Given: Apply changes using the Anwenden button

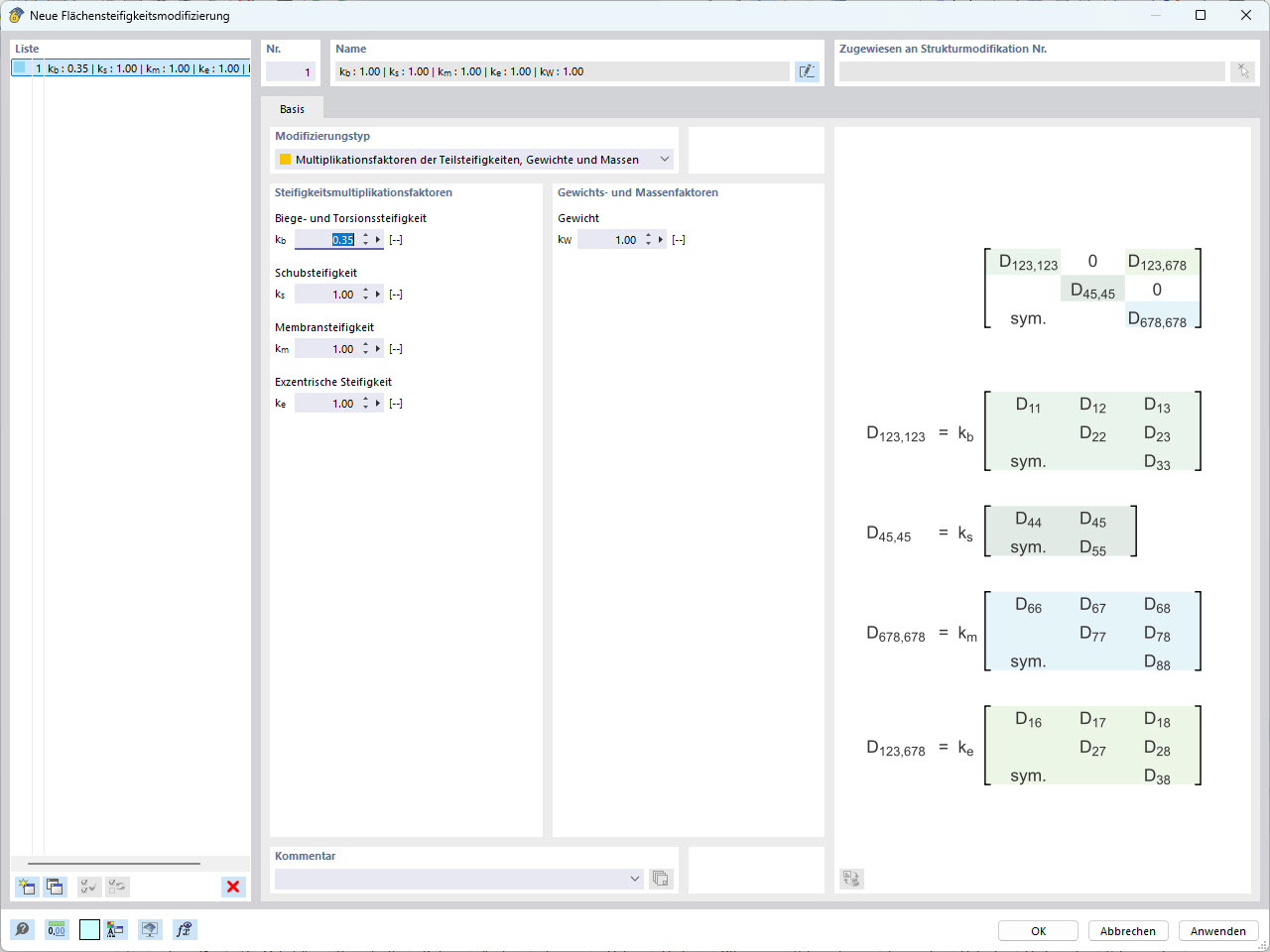Looking at the screenshot, I should tap(1217, 930).
